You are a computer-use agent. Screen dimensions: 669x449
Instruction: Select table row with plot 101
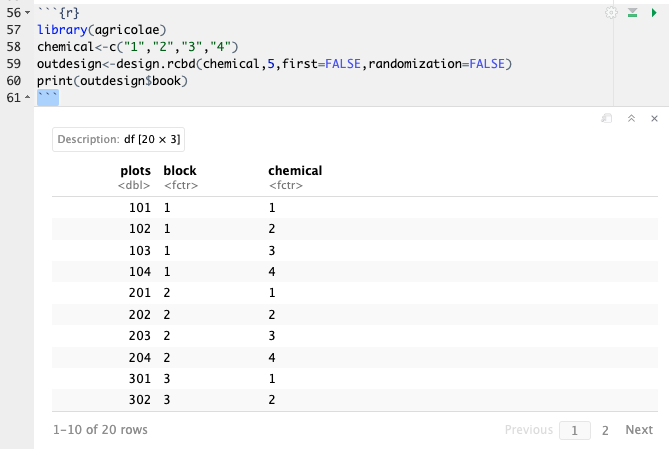(350, 208)
